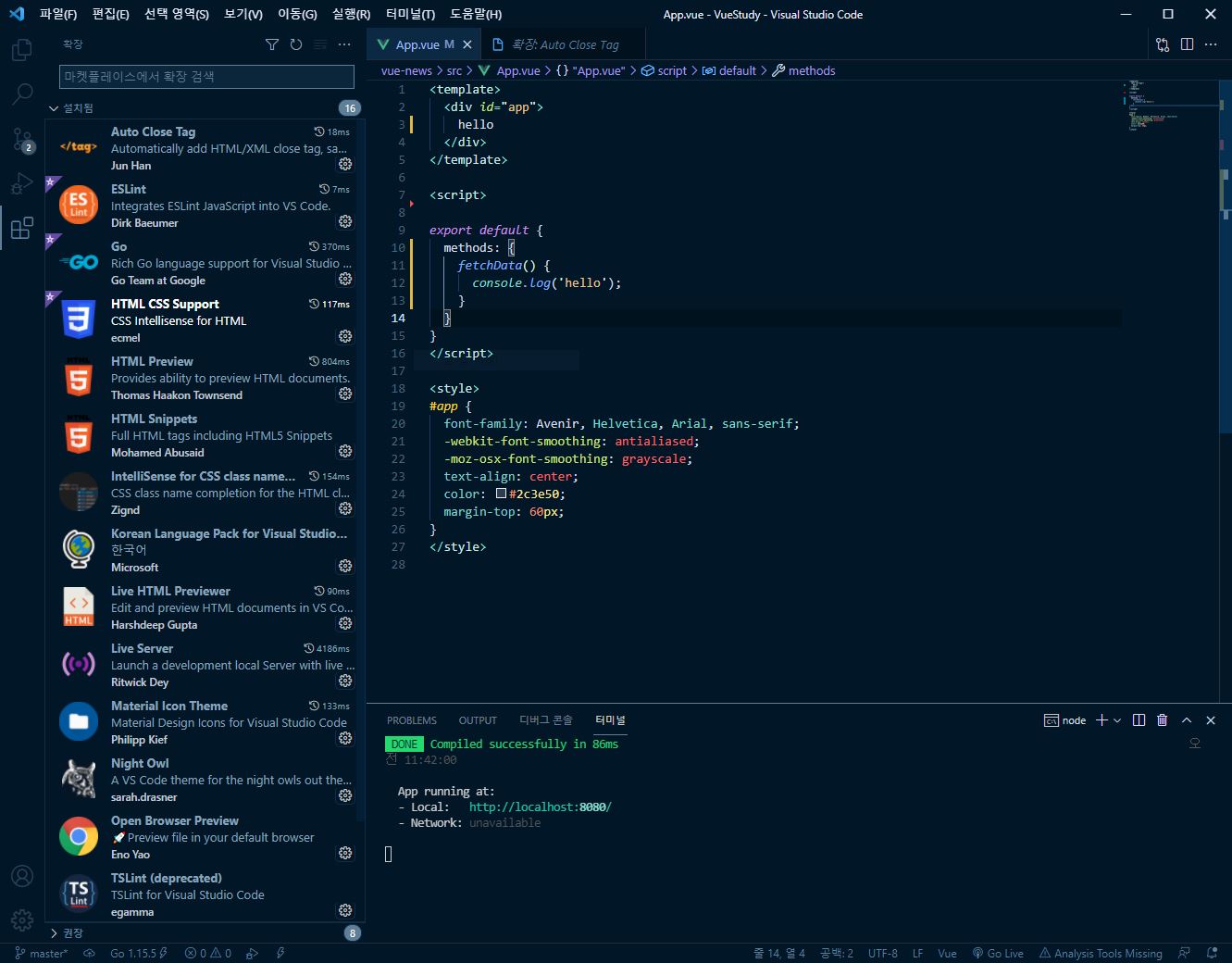
Task: Maximize the terminal panel size
Action: (x=1187, y=720)
